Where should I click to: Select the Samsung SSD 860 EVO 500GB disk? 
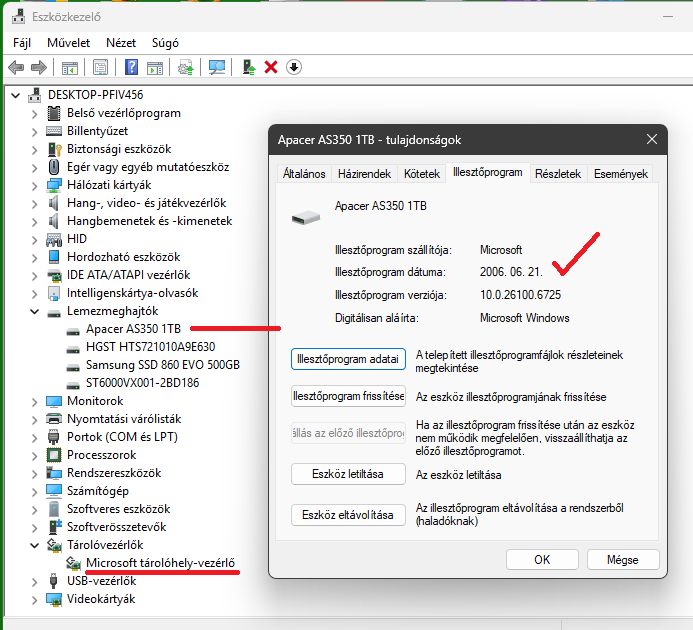(x=163, y=365)
